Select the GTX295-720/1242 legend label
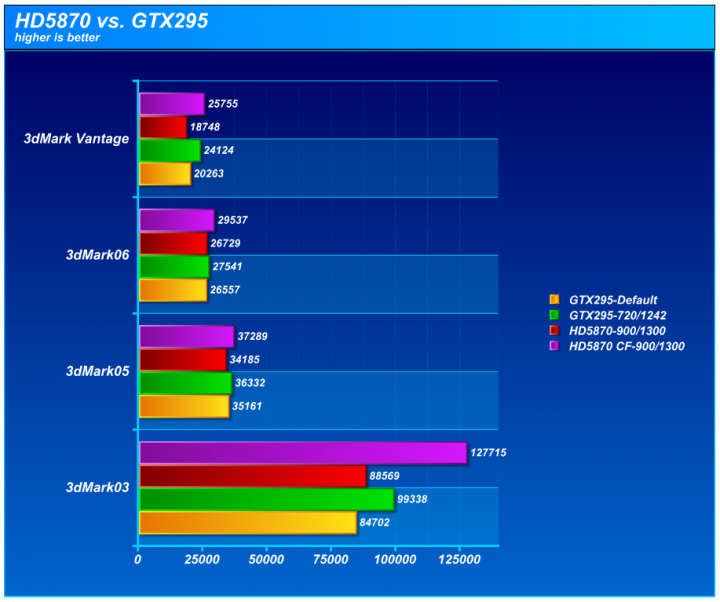This screenshot has width=720, height=602. [618, 315]
